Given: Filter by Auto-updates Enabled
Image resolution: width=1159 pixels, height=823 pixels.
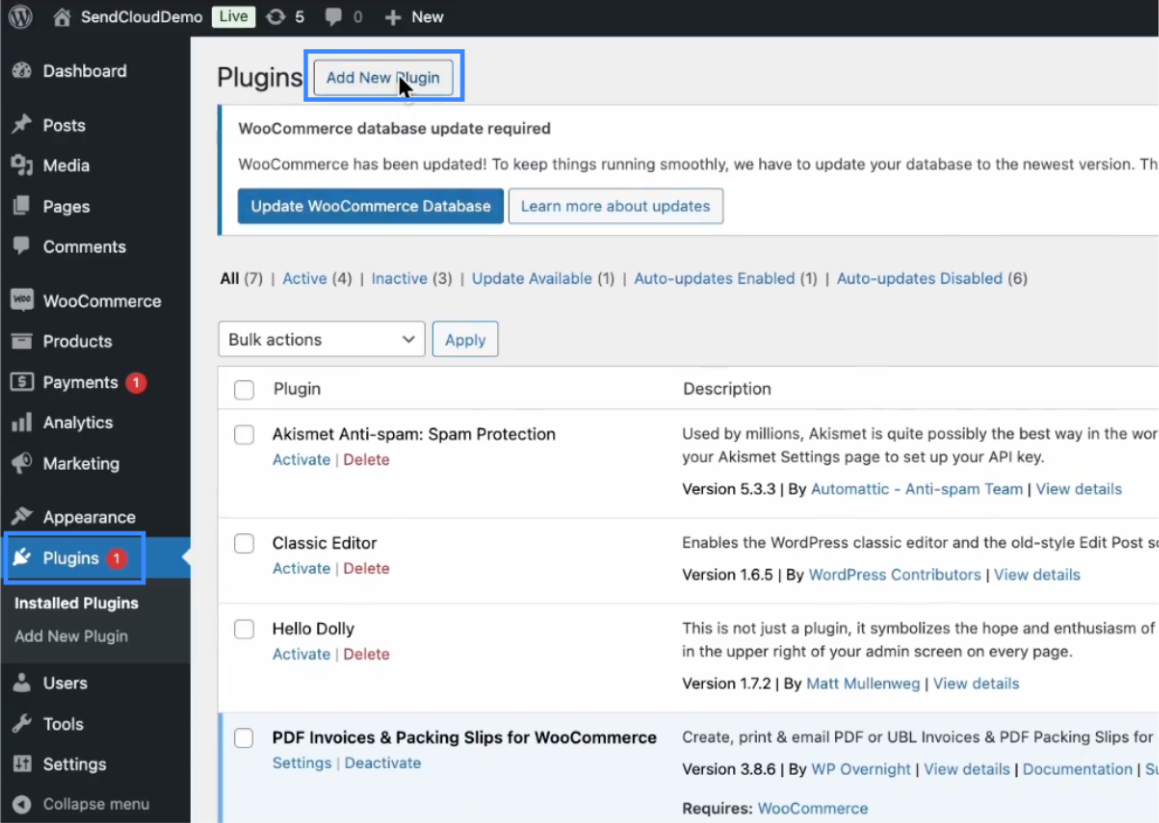Looking at the screenshot, I should click(x=715, y=278).
